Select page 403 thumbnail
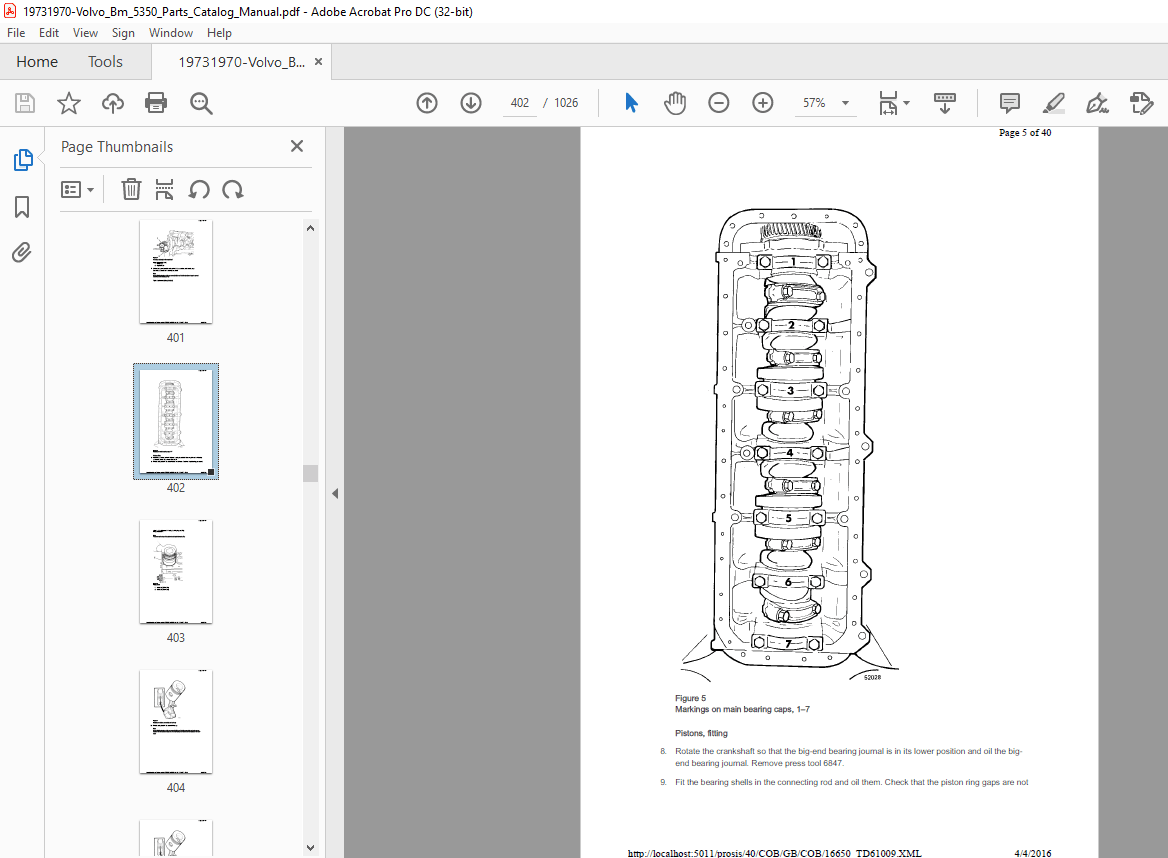Viewport: 1168px width, 858px height. (x=176, y=571)
